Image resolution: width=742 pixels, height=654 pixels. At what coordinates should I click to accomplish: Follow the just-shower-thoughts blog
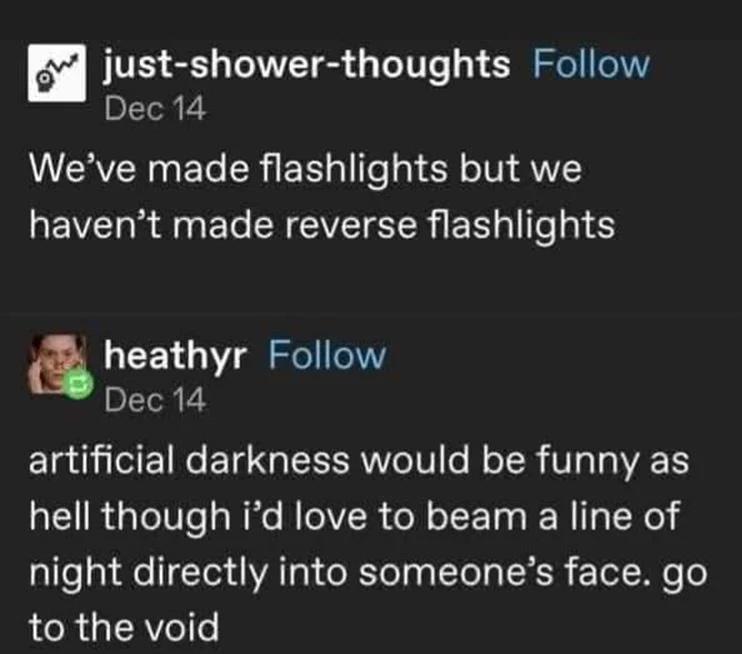tap(591, 64)
